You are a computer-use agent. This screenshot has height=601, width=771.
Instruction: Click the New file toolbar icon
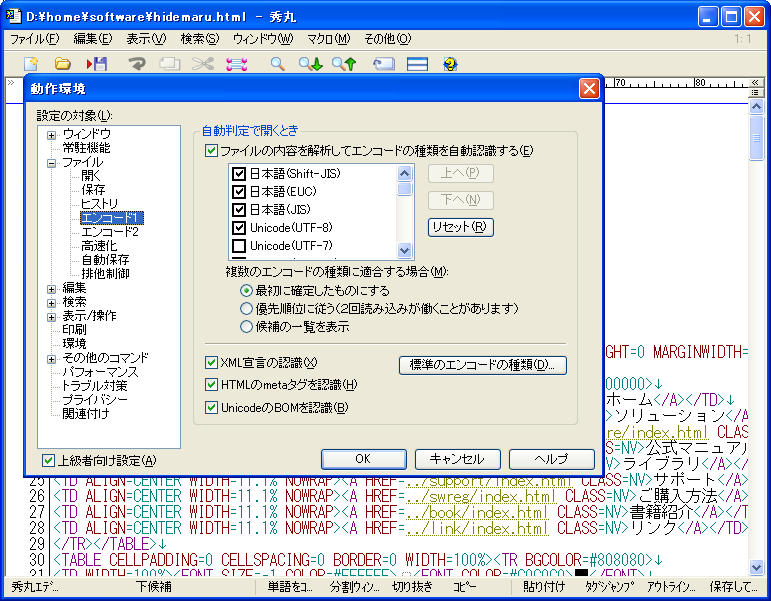pos(31,64)
